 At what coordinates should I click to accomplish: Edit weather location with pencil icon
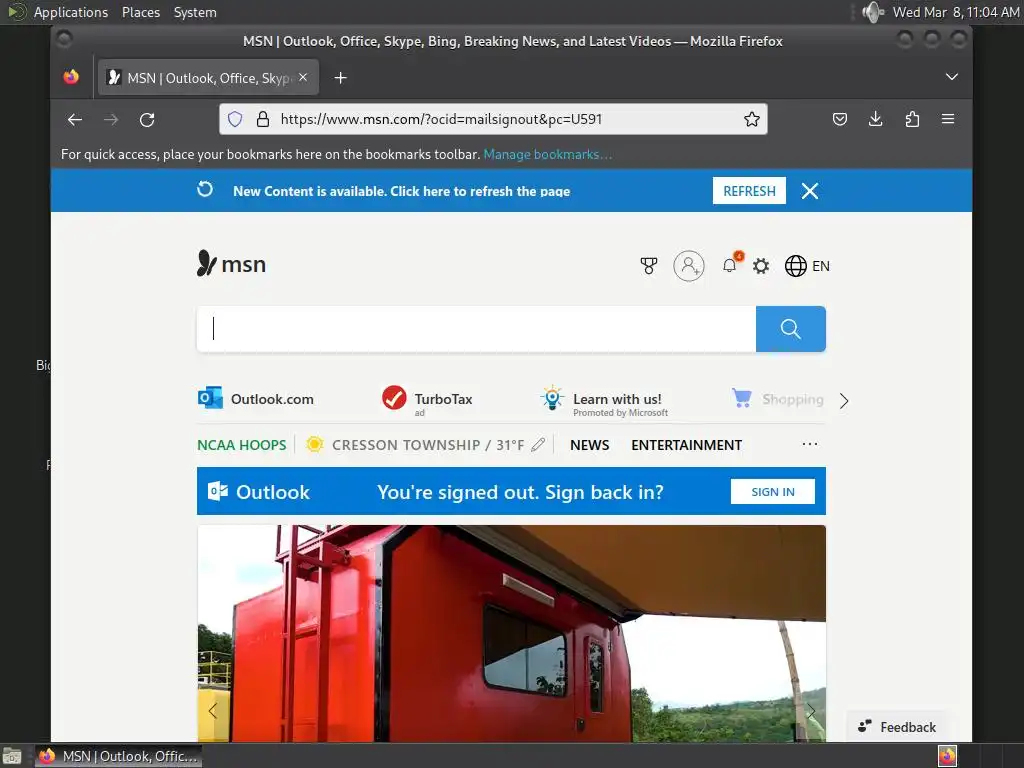(538, 445)
